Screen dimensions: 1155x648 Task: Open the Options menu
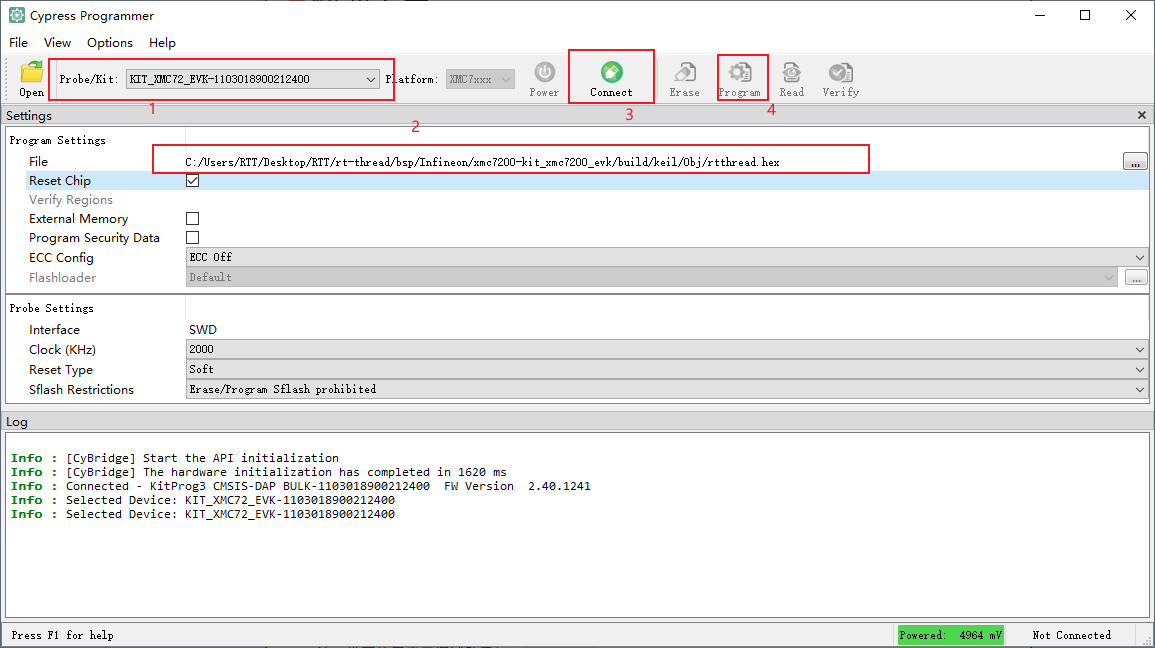pyautogui.click(x=110, y=43)
